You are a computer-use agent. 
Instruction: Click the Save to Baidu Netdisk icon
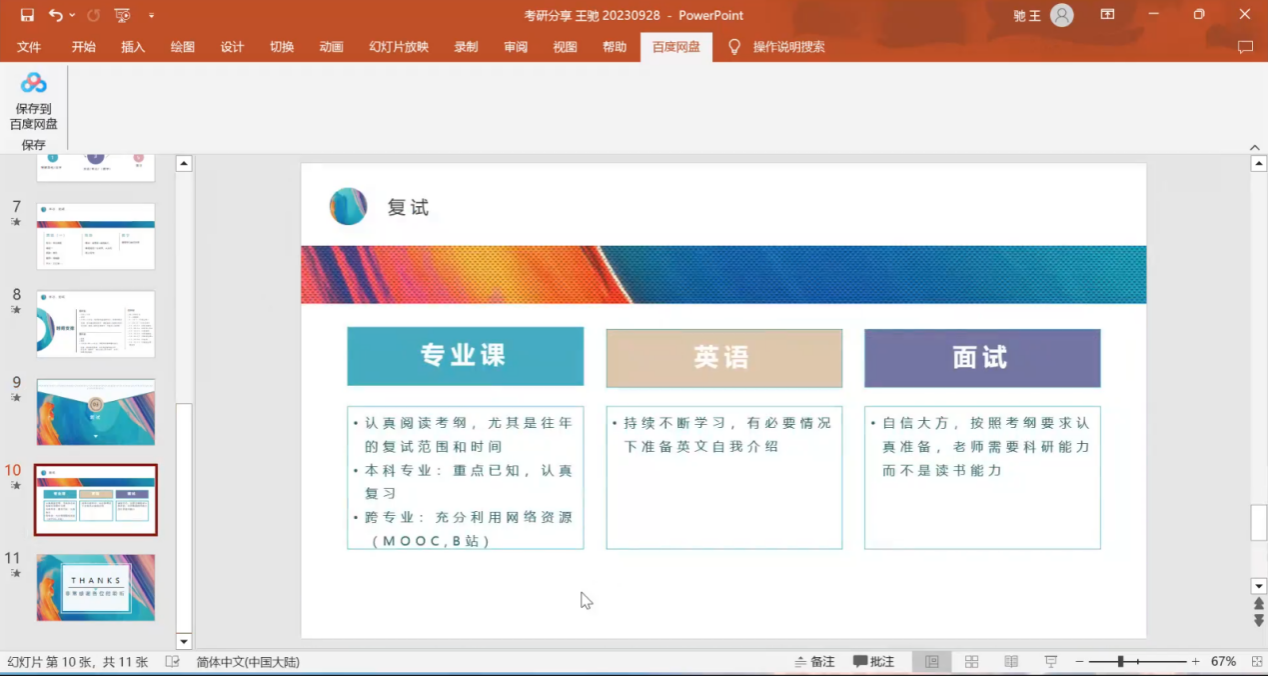pos(34,83)
